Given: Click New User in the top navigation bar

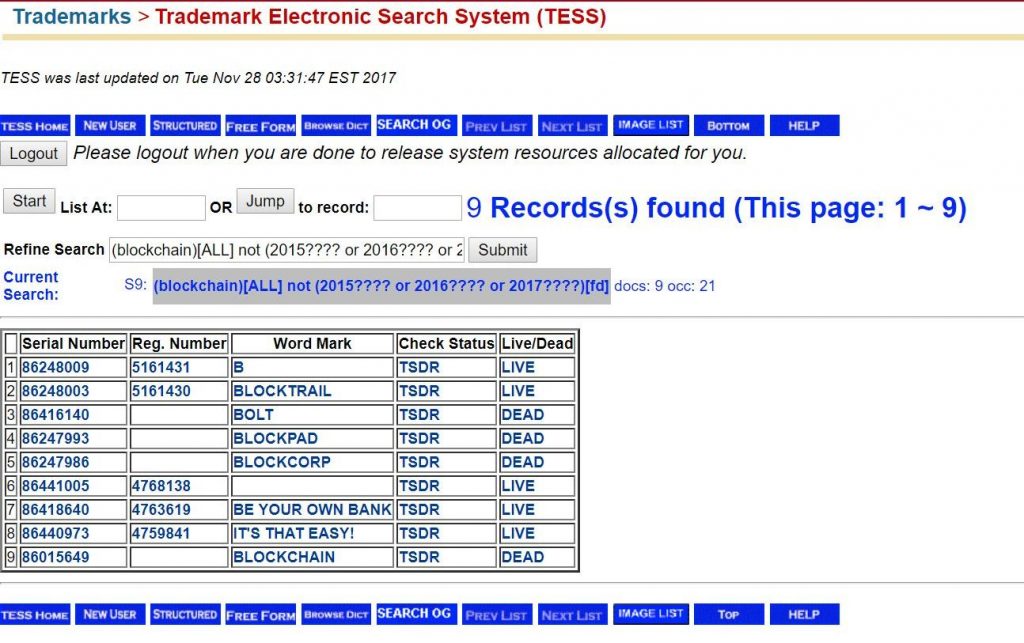Looking at the screenshot, I should click(110, 125).
